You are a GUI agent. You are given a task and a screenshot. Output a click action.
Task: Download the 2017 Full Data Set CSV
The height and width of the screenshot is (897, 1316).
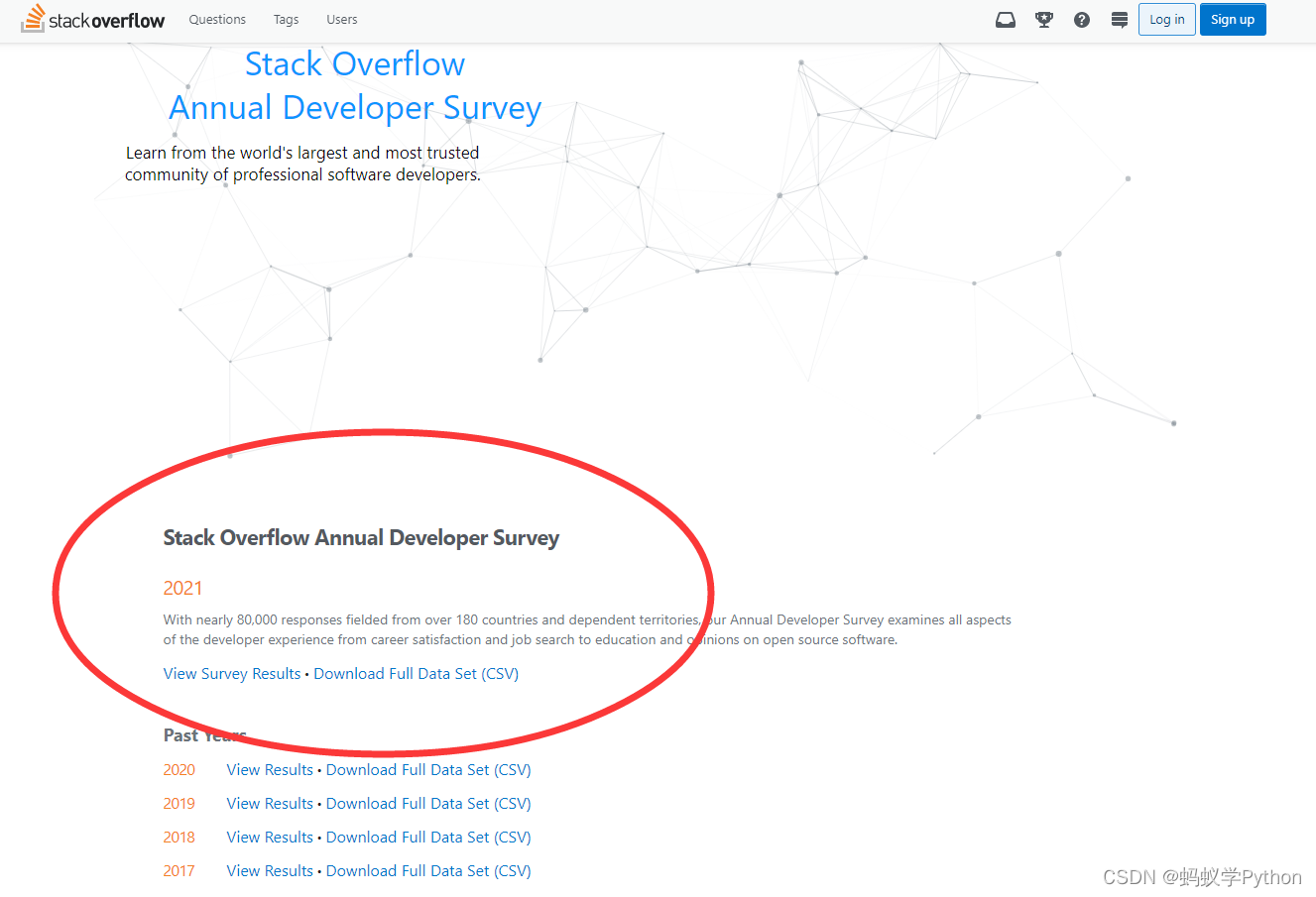427,870
